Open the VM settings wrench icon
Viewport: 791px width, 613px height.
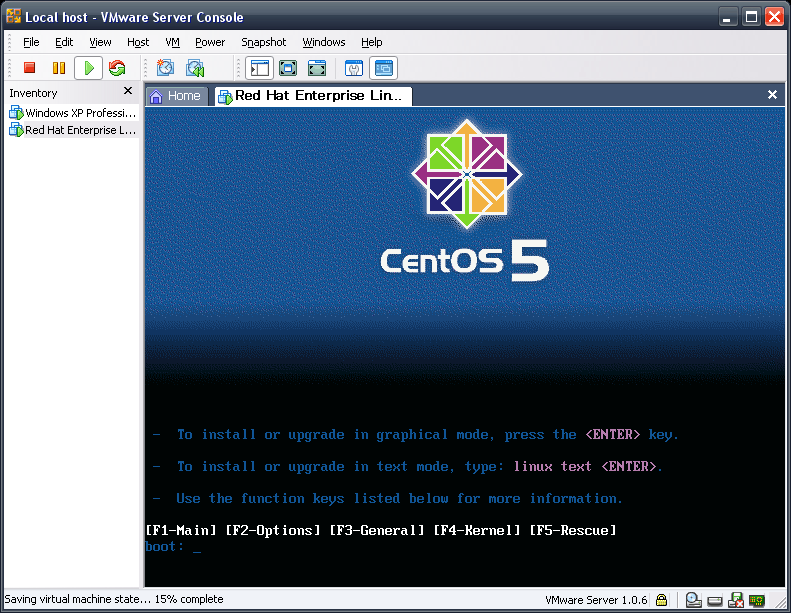coord(354,68)
